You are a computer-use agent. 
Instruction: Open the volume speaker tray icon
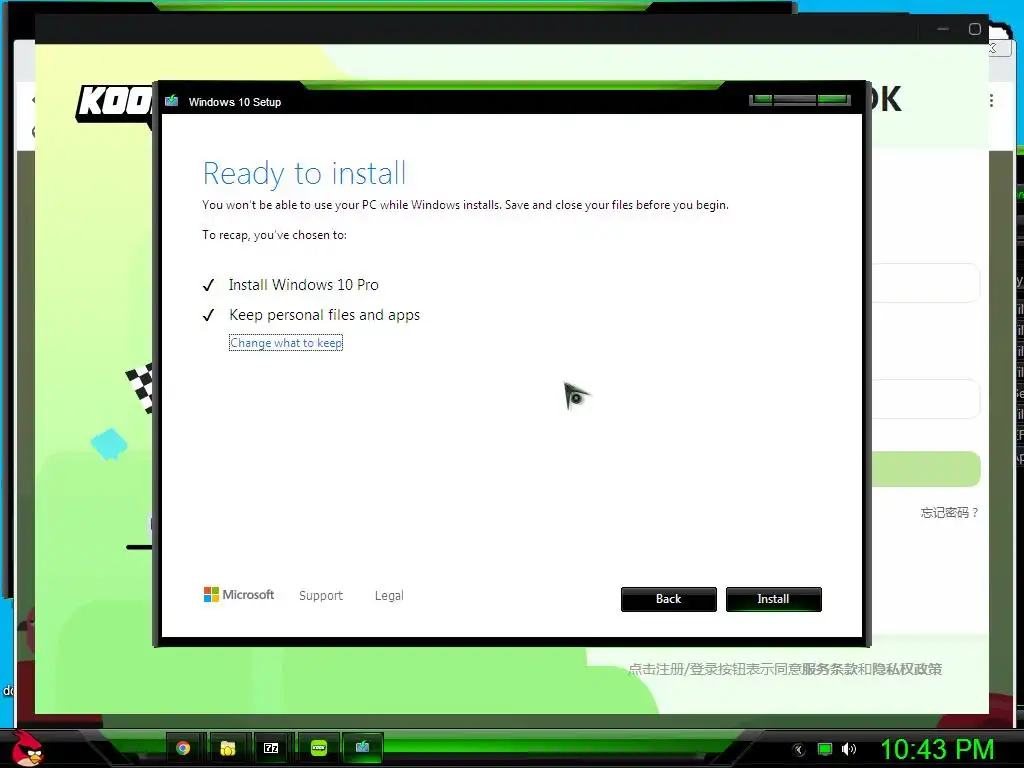(848, 749)
